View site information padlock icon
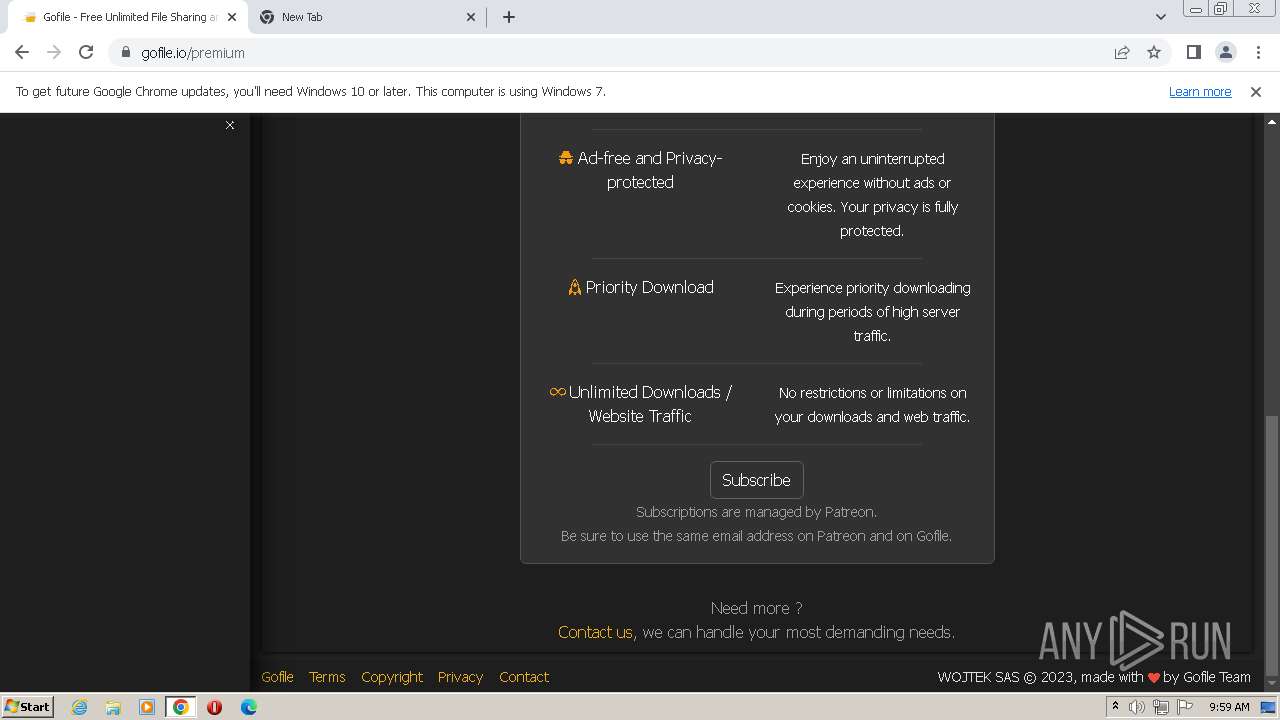Viewport: 1280px width, 720px height. coord(126,53)
